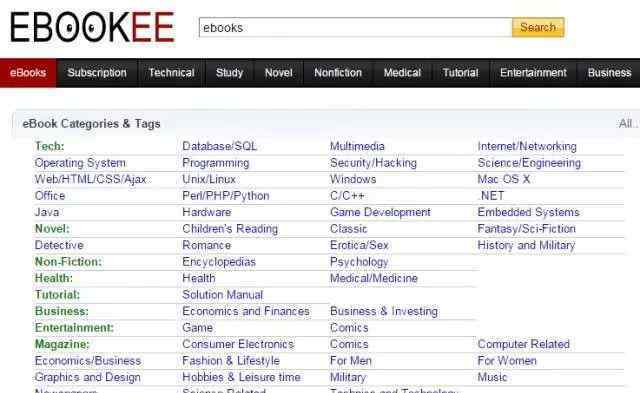Open the Game category link
Image resolution: width=640 pixels, height=393 pixels.
coord(198,327)
